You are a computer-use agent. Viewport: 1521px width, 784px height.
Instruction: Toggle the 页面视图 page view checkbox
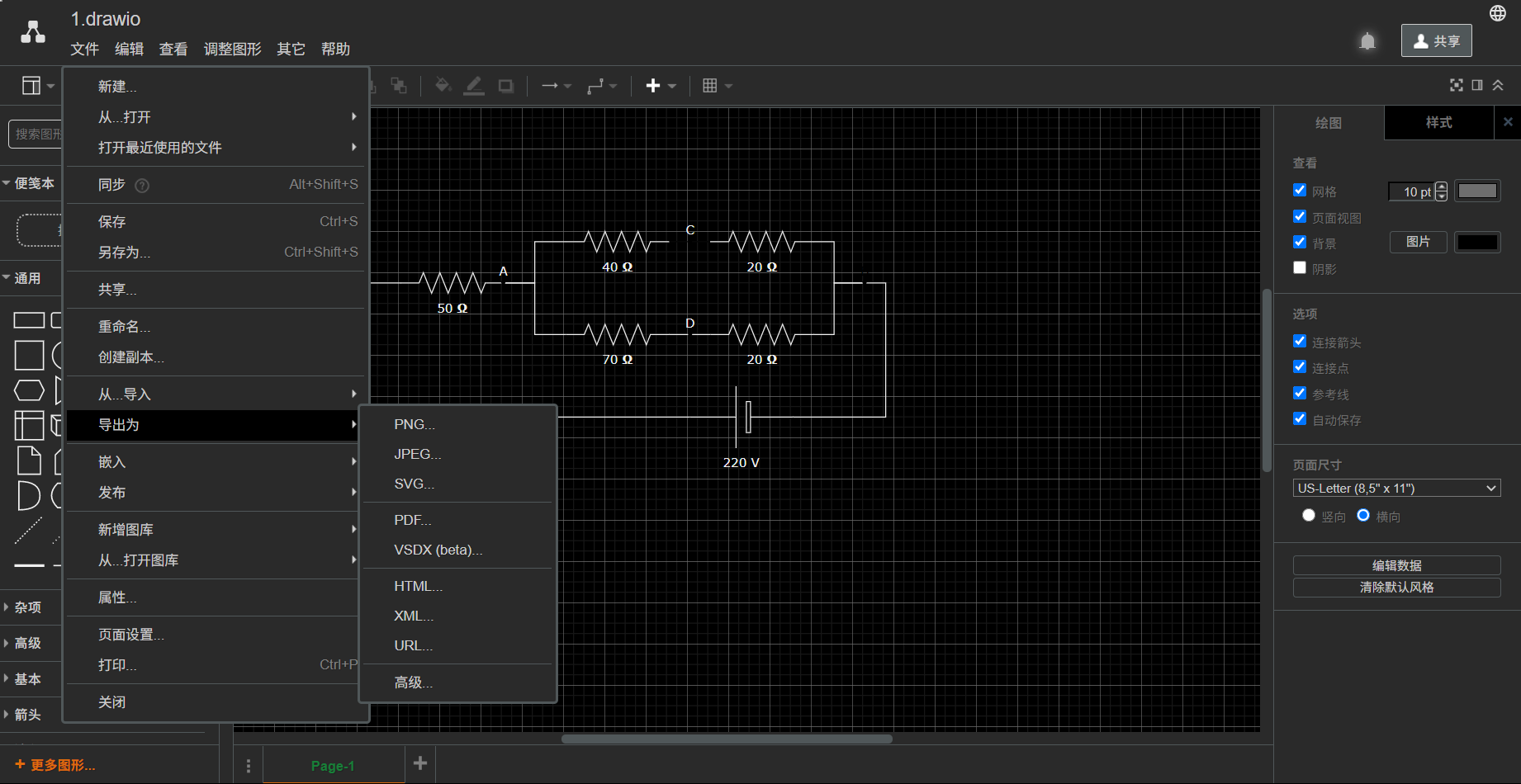point(1300,217)
